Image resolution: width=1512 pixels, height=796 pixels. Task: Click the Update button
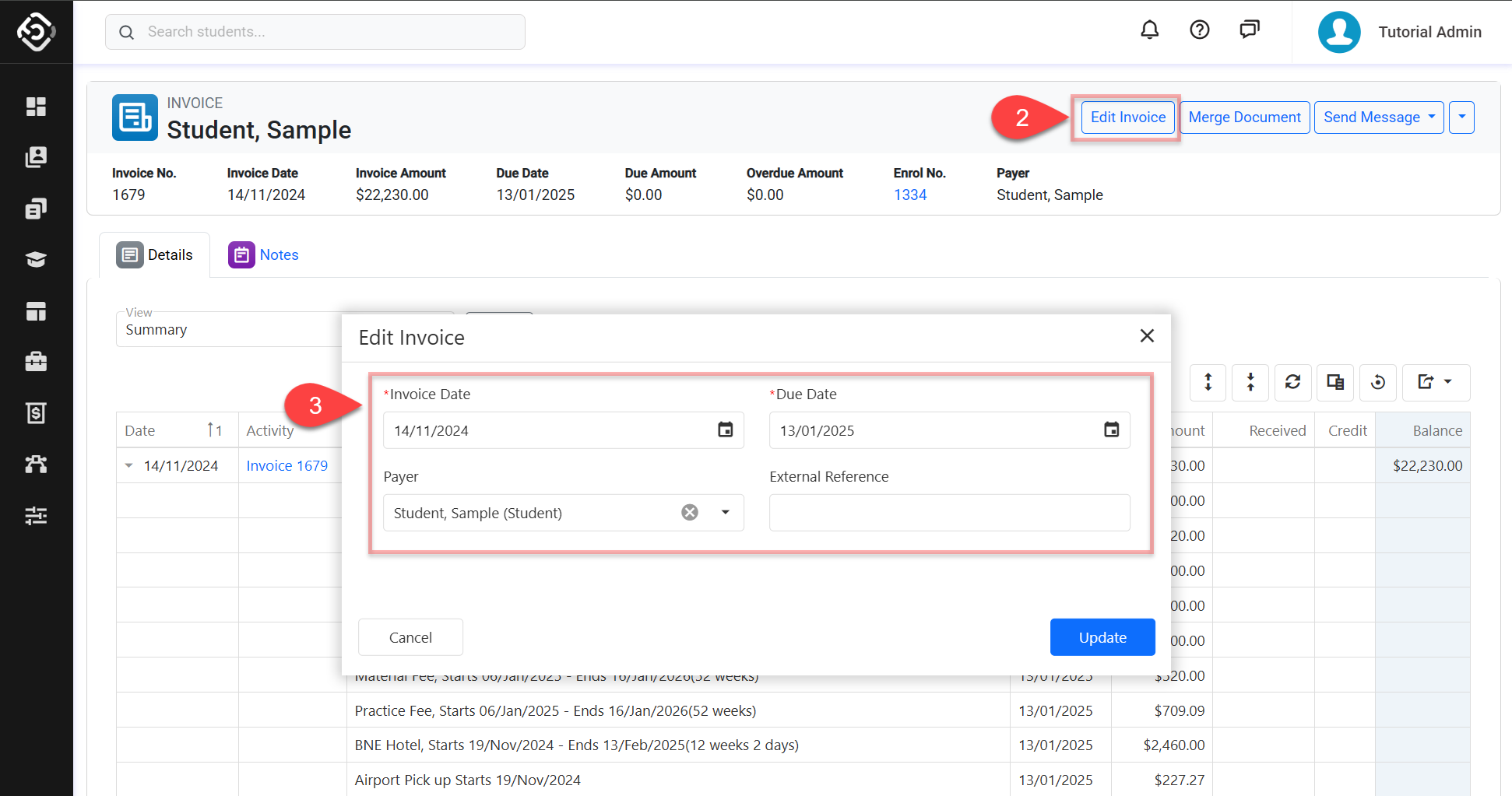pyautogui.click(x=1102, y=637)
